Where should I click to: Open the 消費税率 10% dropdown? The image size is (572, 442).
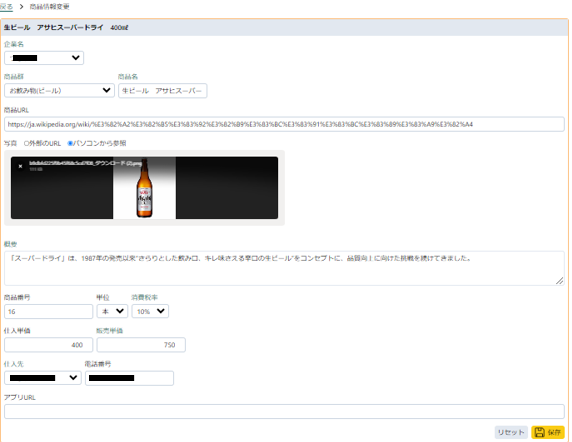[150, 311]
